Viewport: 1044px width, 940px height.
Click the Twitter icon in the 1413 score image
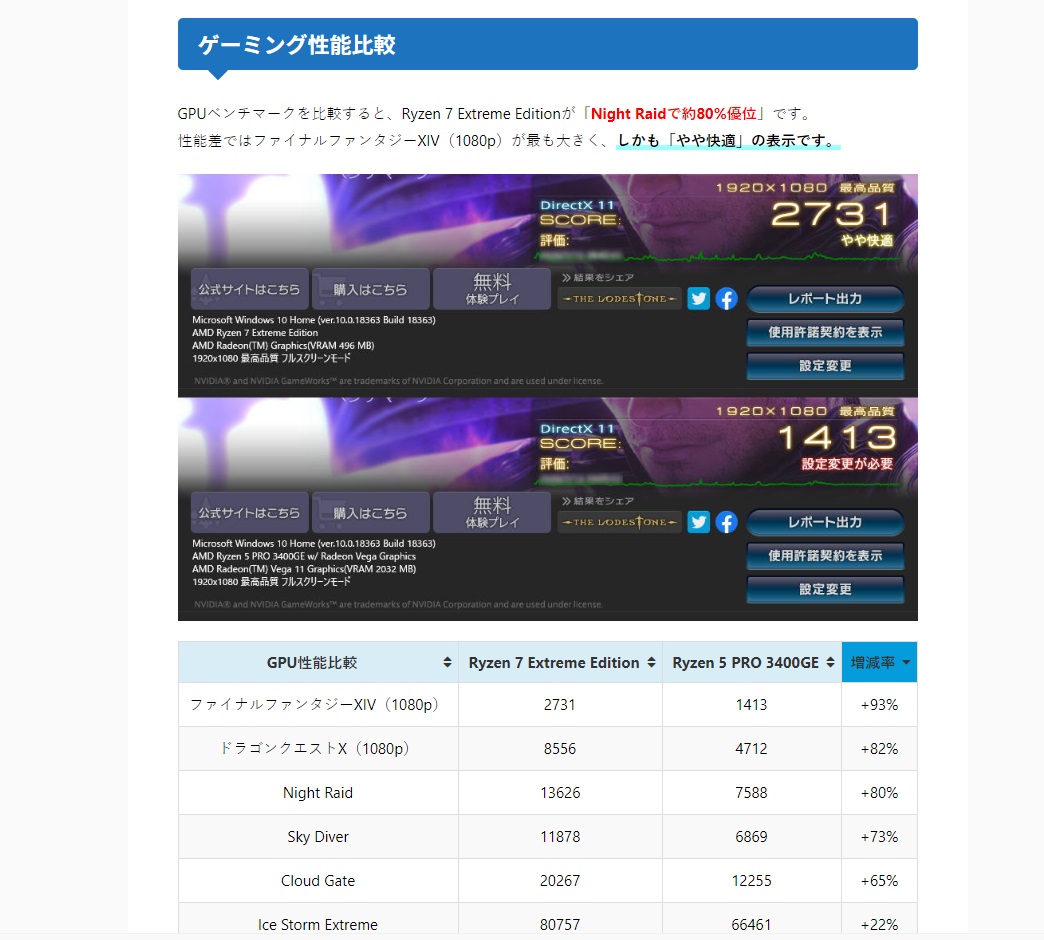(698, 522)
